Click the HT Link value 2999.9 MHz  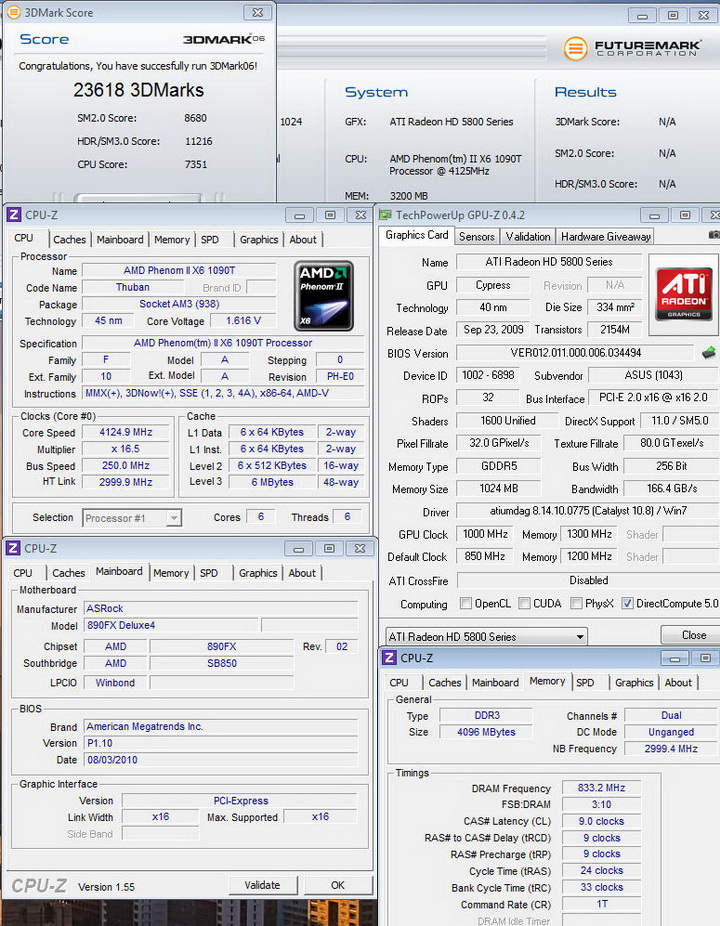click(x=126, y=482)
